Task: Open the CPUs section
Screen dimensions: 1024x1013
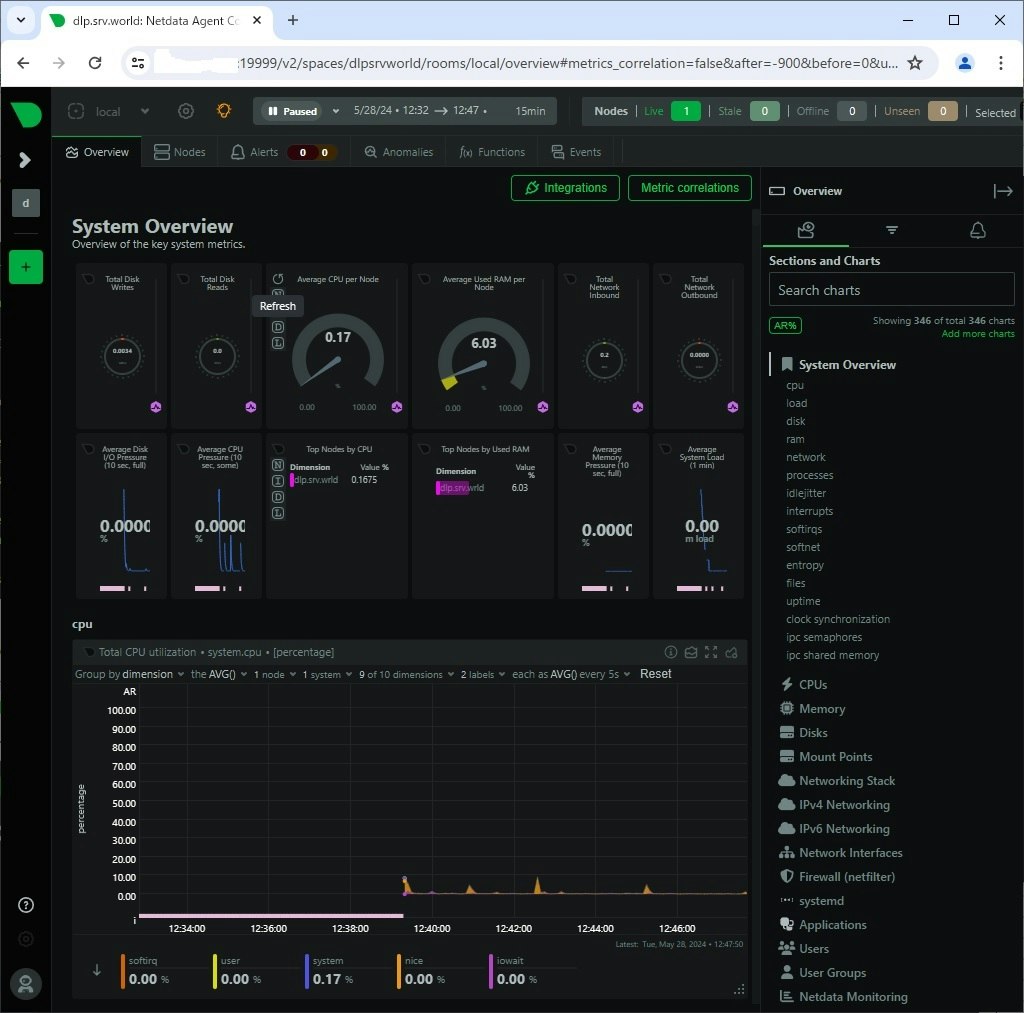Action: point(812,684)
